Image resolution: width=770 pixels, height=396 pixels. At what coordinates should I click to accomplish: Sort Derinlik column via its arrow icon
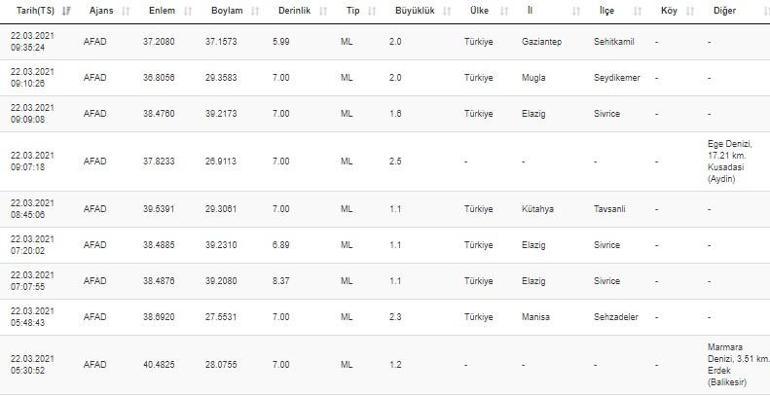[323, 11]
